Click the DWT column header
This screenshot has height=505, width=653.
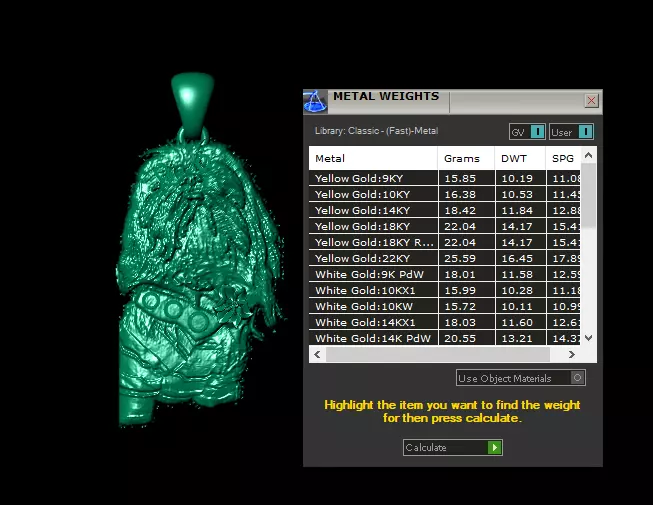520,158
